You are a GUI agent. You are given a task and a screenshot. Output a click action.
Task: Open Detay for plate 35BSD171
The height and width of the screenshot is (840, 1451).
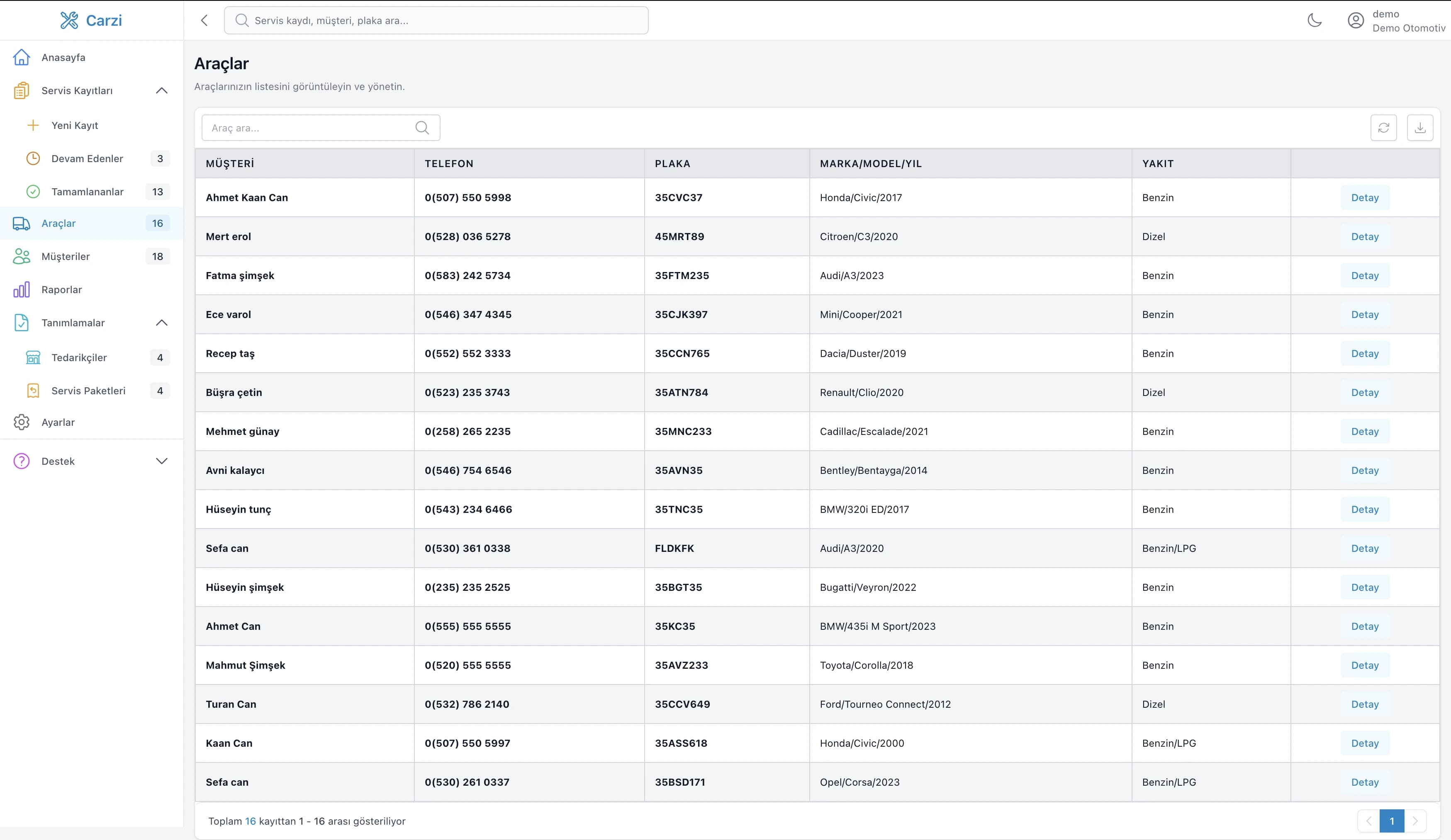pyautogui.click(x=1365, y=782)
